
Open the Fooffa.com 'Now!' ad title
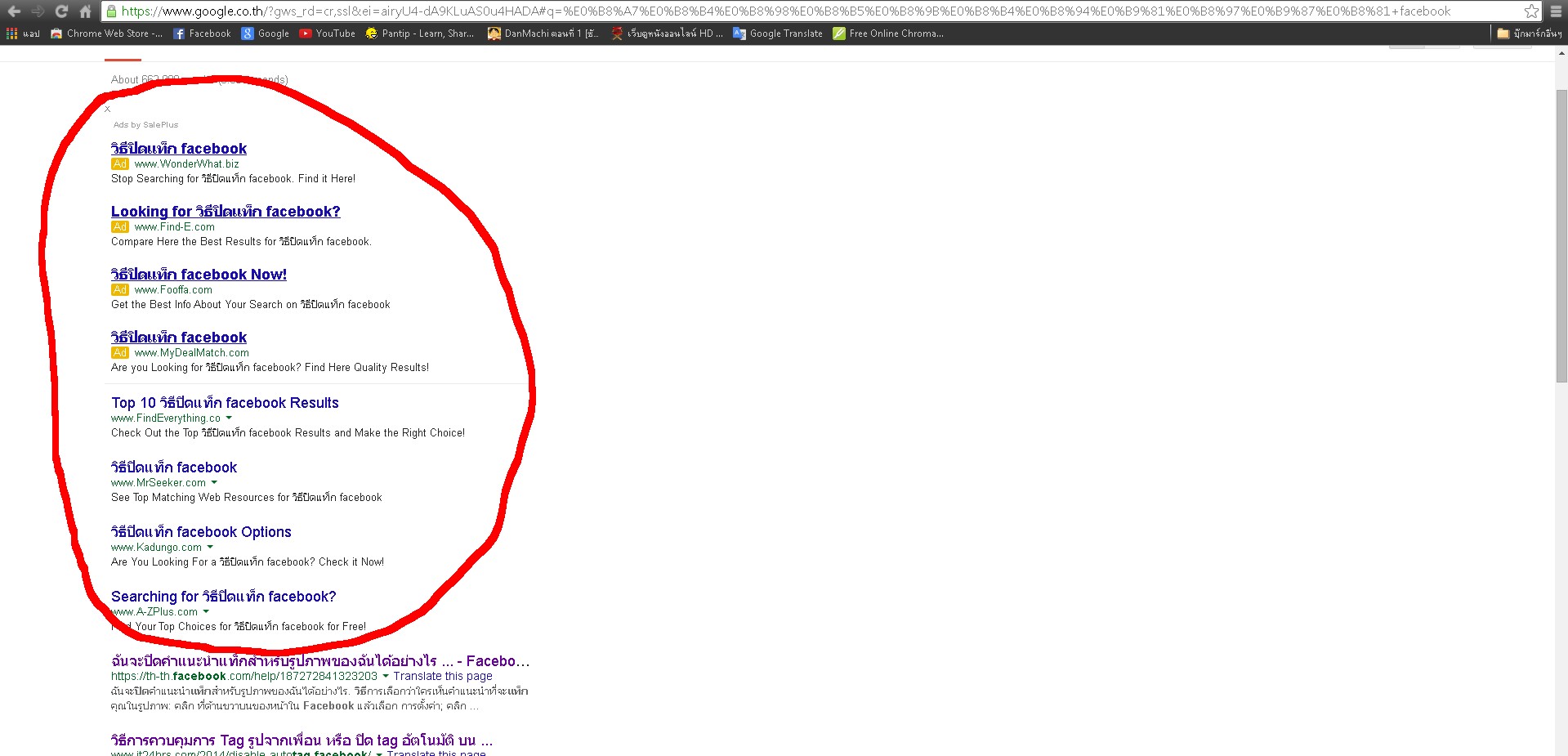(199, 275)
